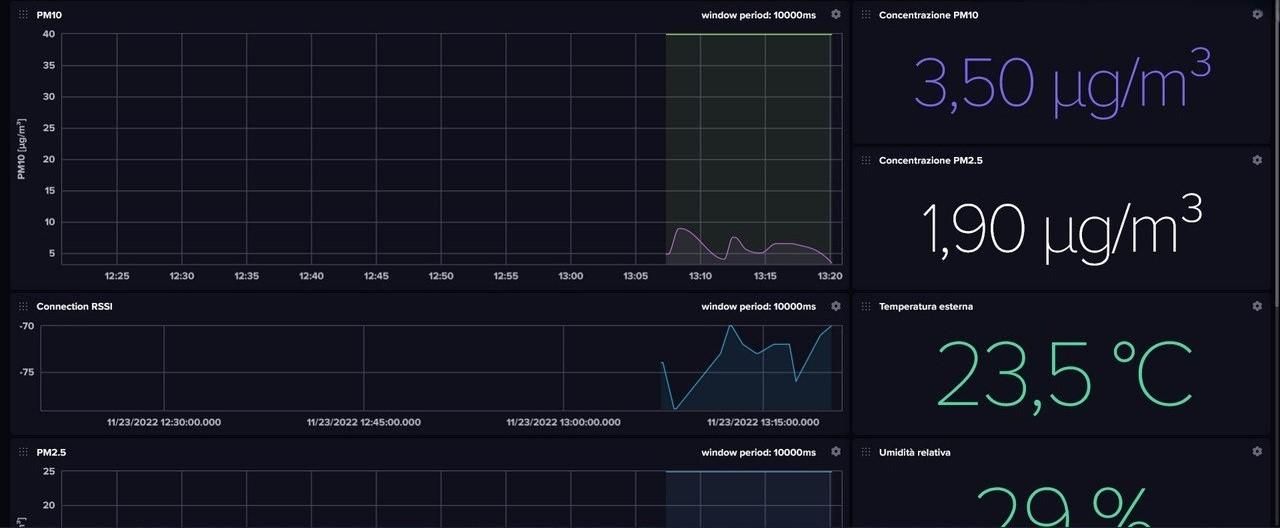Click the RSSI graph peak near 13:15
Viewport: 1280px width, 528px height.
point(731,326)
